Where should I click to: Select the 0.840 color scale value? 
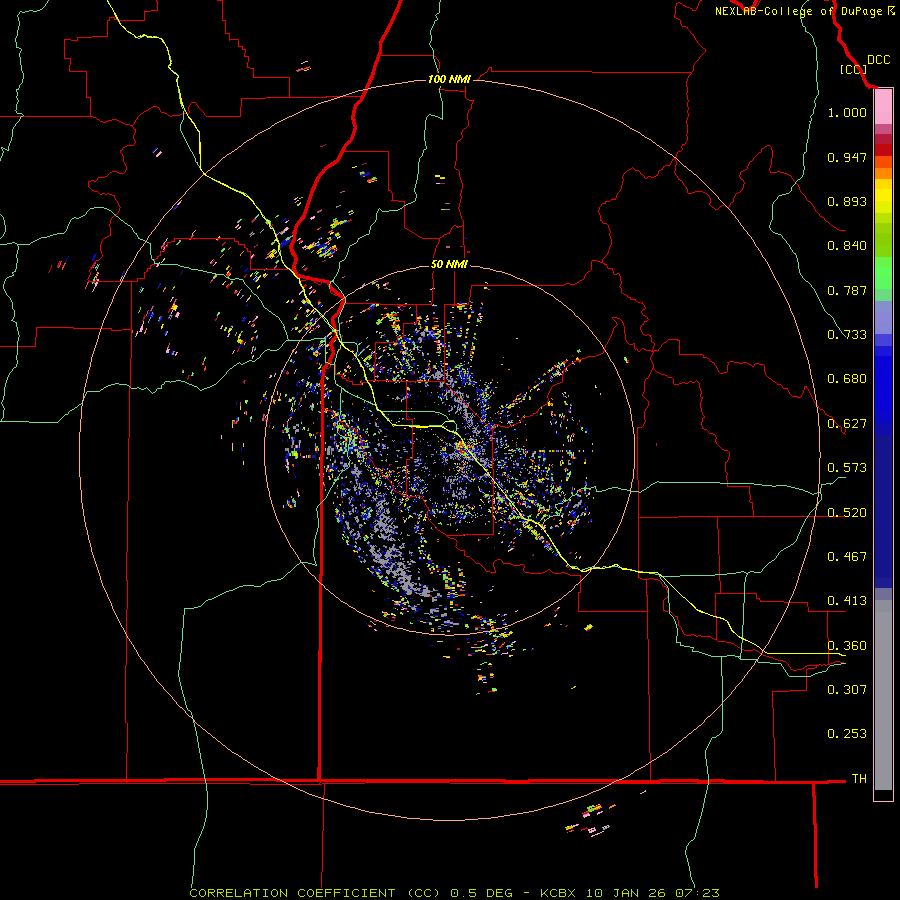pyautogui.click(x=847, y=246)
